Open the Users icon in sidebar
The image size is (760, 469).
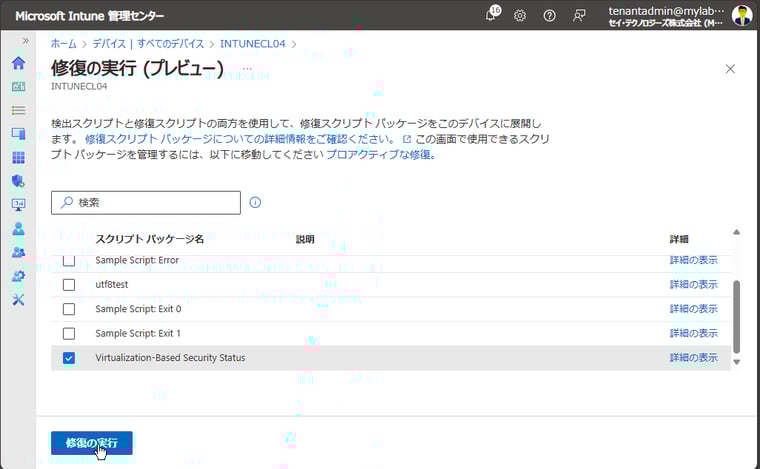click(x=18, y=229)
